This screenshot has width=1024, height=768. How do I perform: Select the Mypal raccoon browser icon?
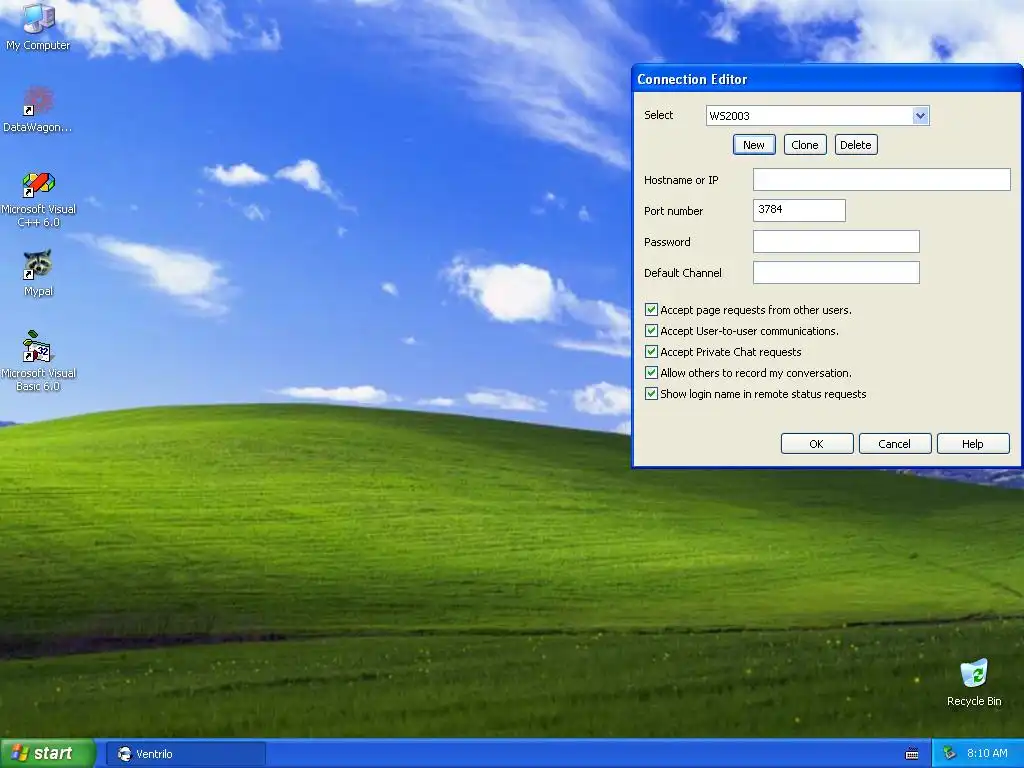point(38,272)
